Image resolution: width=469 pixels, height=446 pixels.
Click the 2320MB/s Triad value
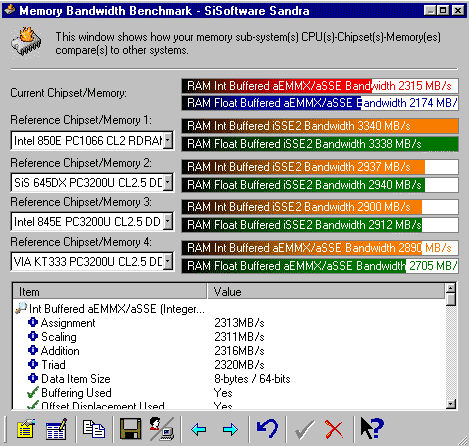(239, 365)
